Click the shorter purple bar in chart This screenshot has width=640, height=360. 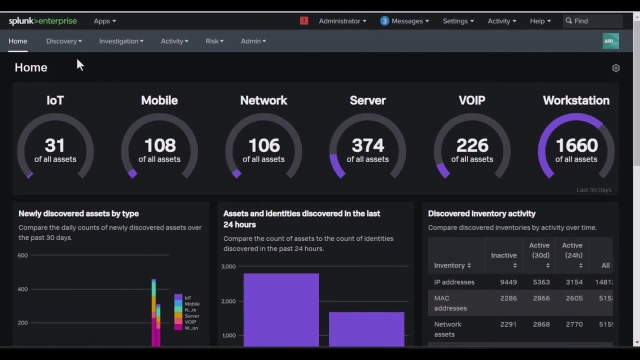coord(367,329)
